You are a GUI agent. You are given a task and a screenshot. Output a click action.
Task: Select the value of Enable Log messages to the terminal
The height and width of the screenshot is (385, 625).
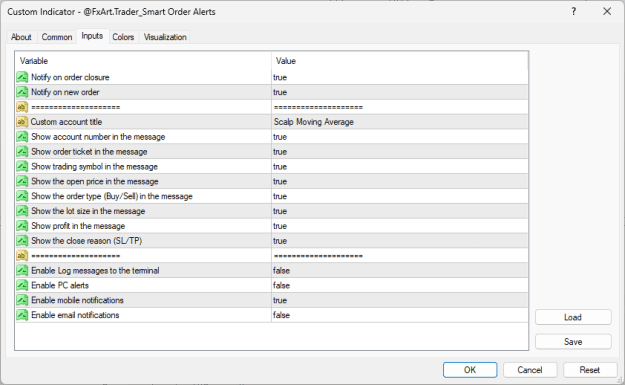point(399,271)
